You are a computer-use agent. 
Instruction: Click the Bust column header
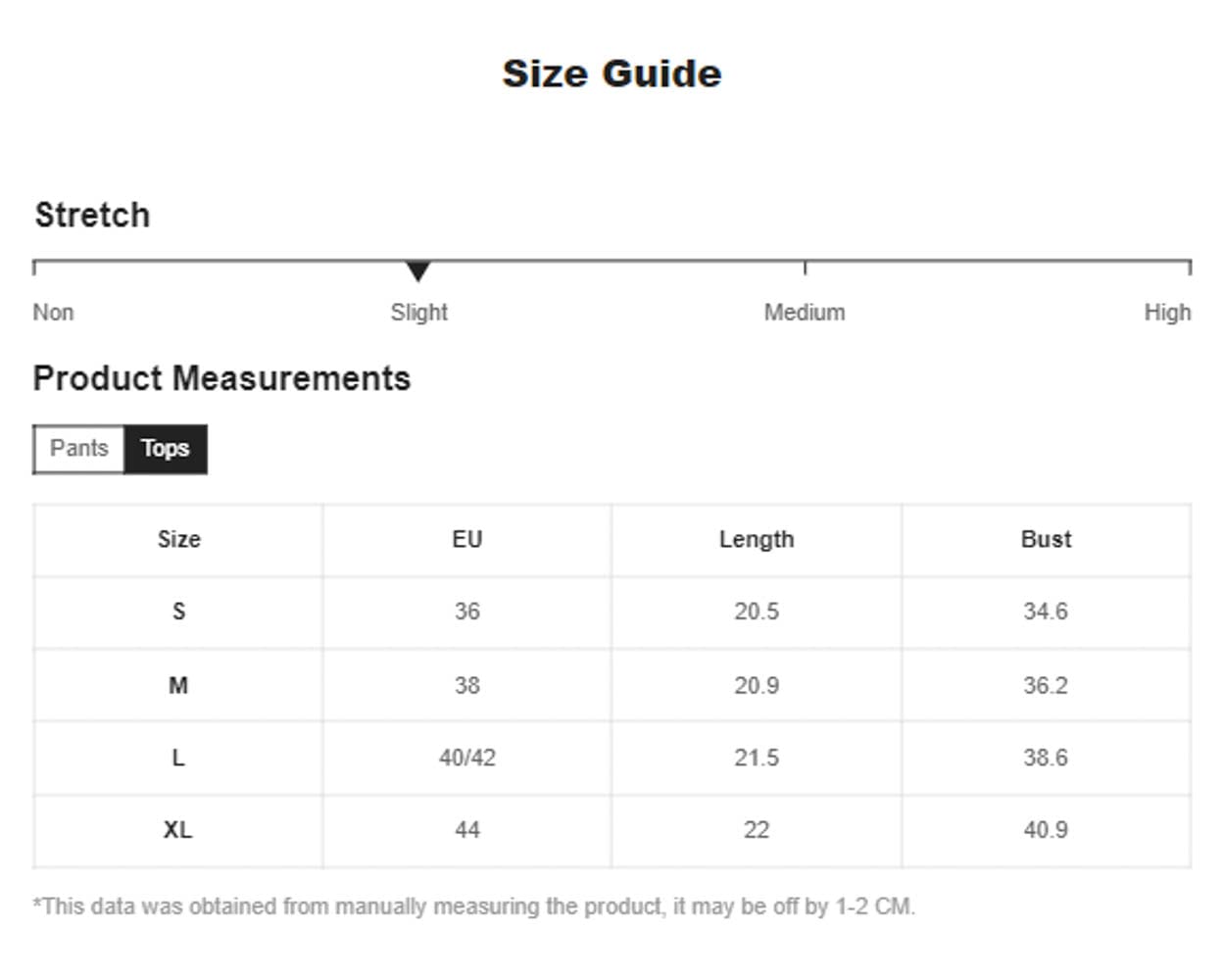tap(1046, 540)
